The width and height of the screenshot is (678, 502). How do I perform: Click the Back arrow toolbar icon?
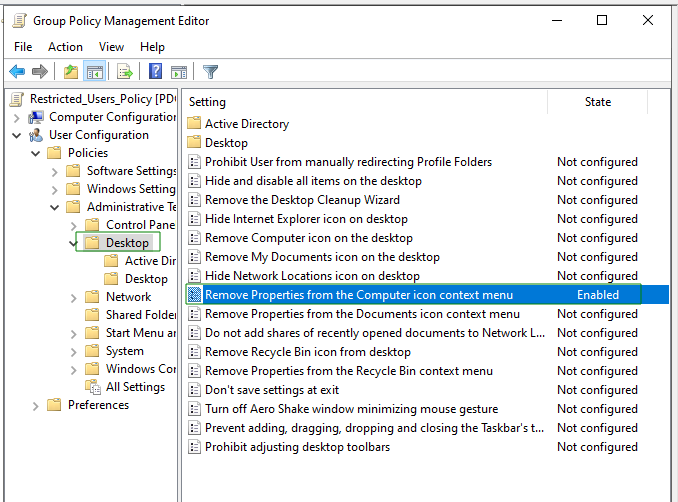click(x=17, y=71)
